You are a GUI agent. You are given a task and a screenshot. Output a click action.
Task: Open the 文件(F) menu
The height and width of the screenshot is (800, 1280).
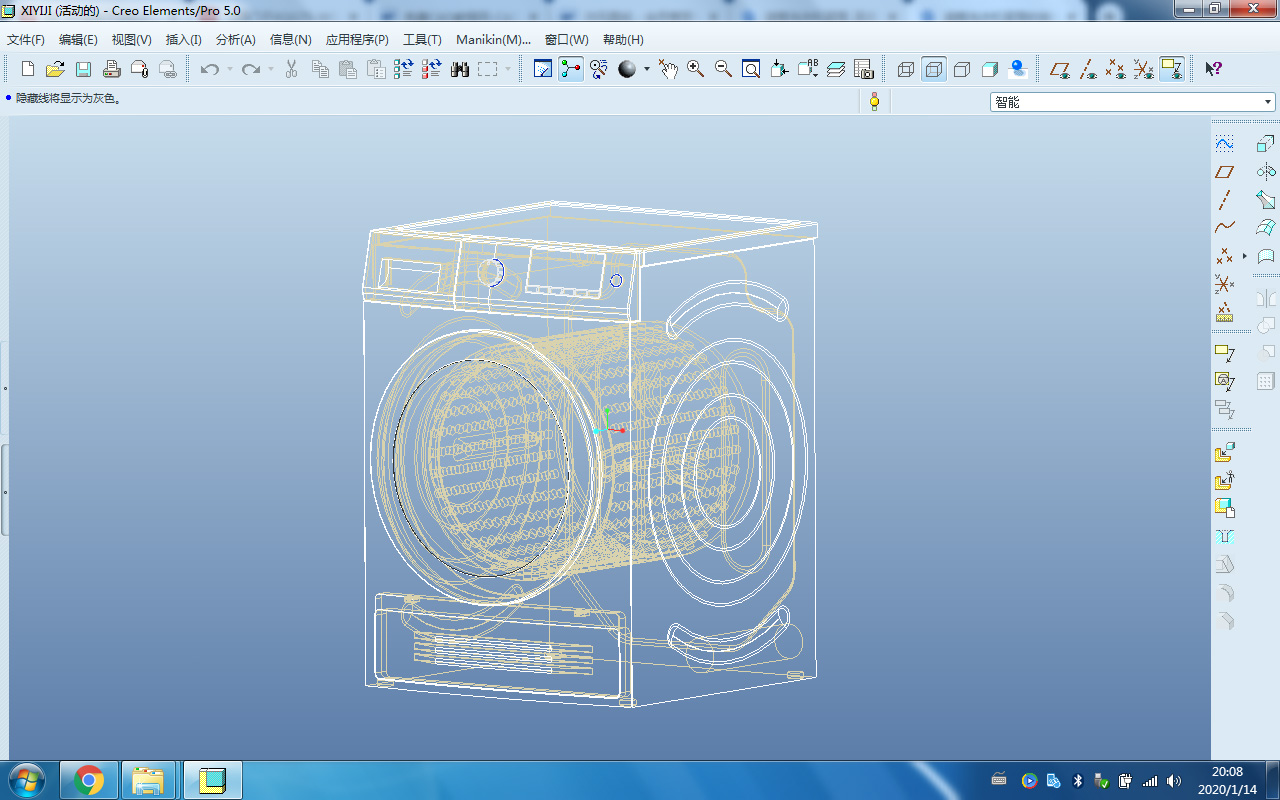pyautogui.click(x=26, y=40)
